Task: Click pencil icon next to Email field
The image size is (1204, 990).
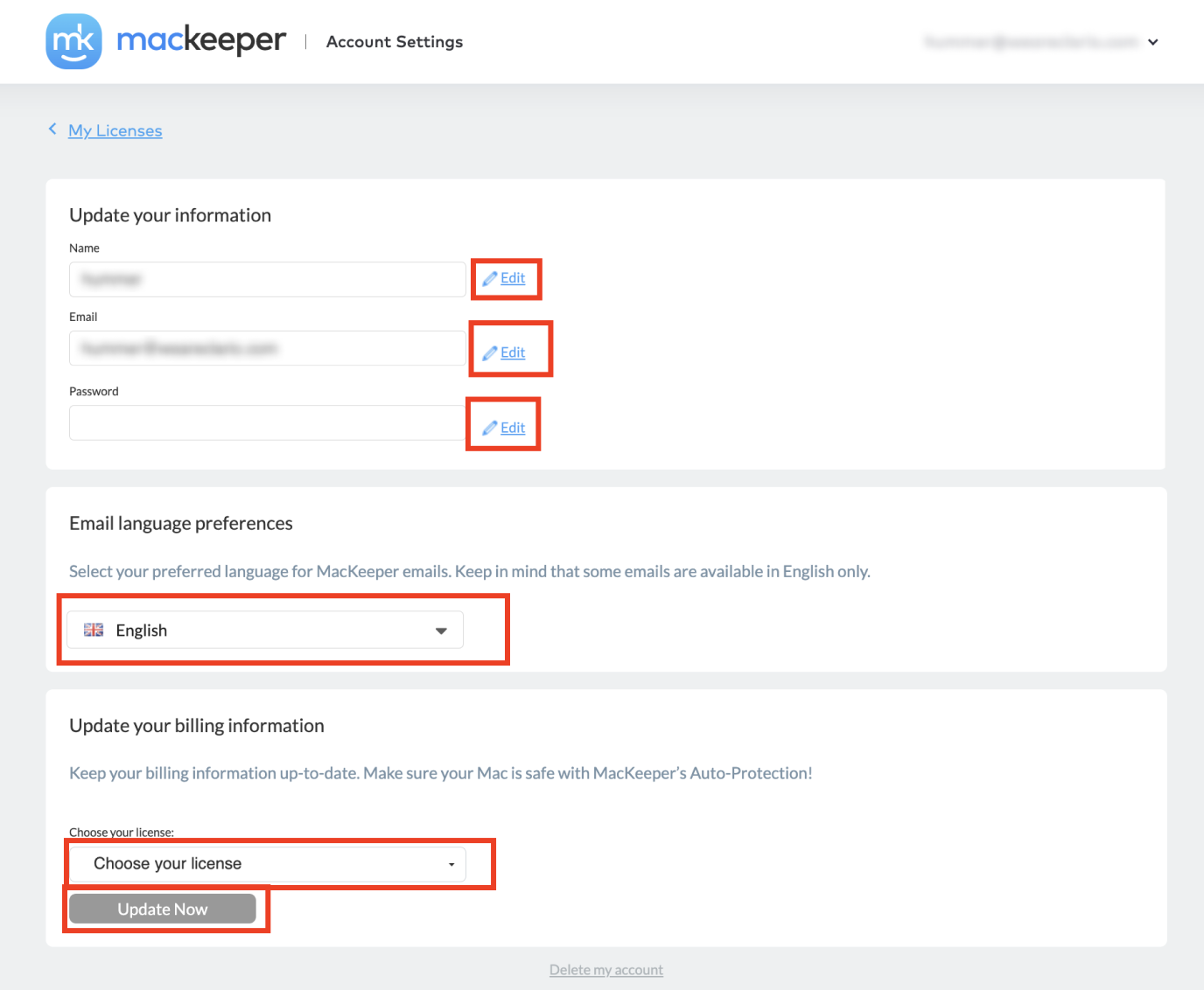Action: pos(490,352)
